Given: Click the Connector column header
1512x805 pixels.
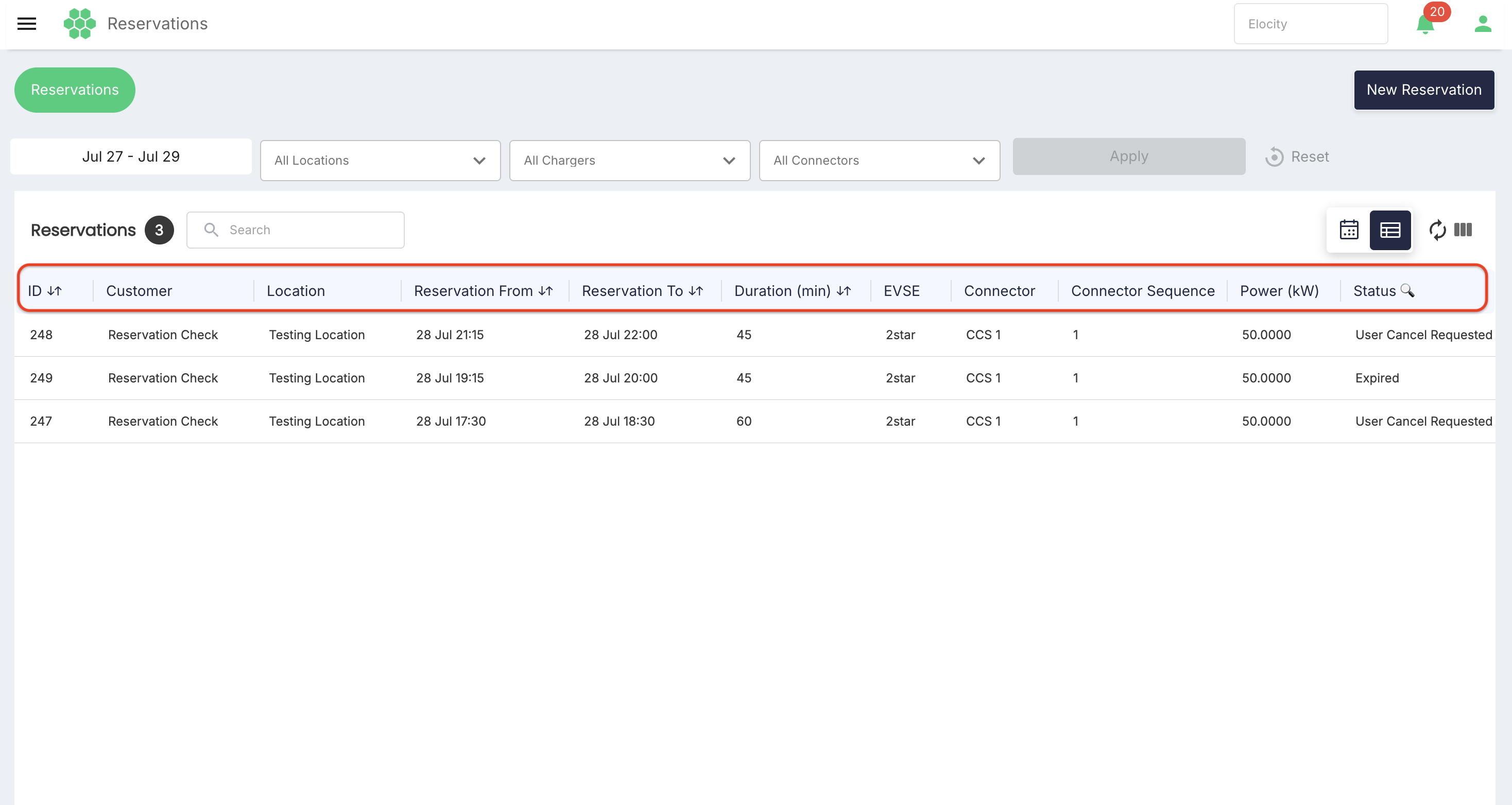Looking at the screenshot, I should (1000, 291).
